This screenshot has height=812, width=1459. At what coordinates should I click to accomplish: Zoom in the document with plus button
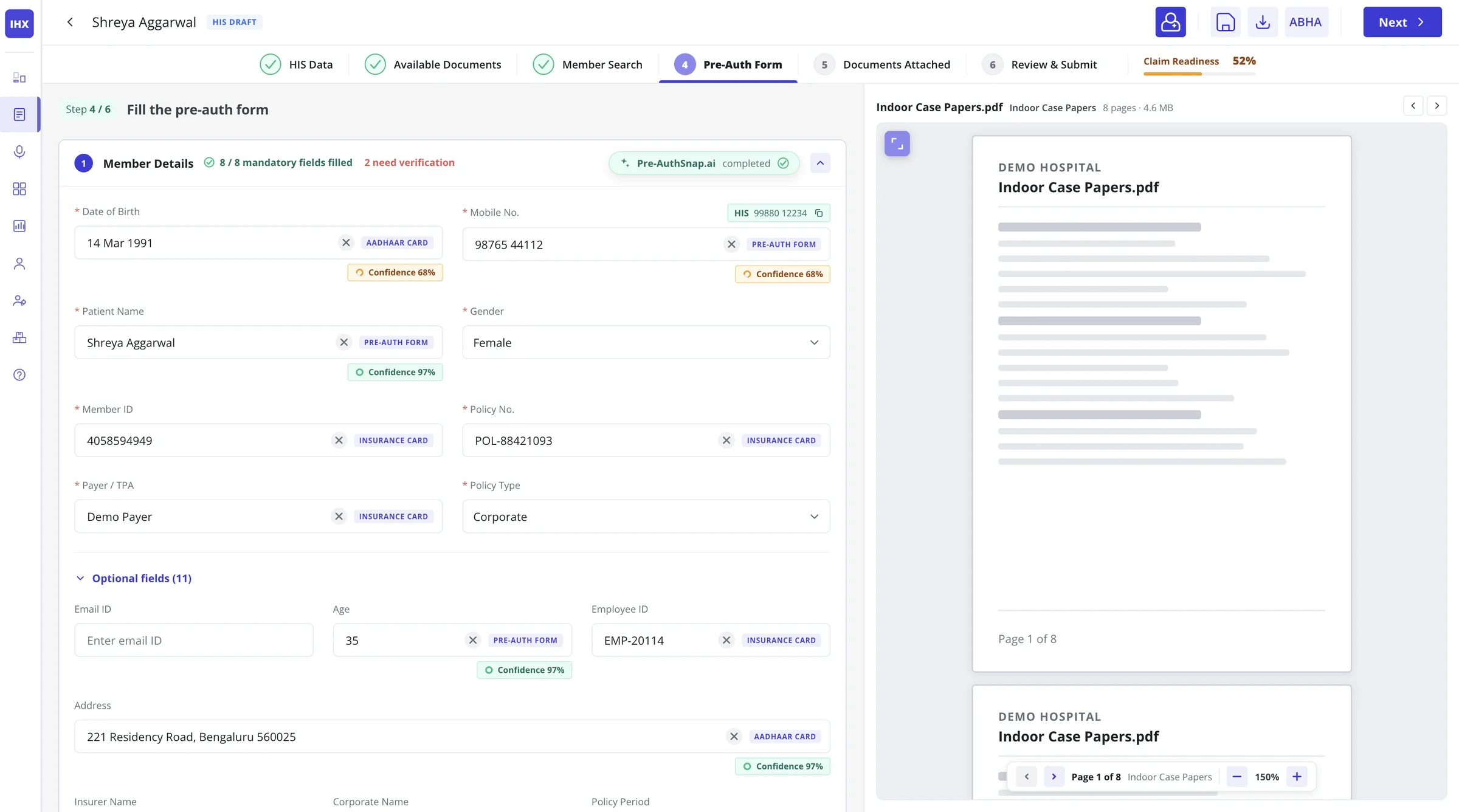pyautogui.click(x=1297, y=776)
